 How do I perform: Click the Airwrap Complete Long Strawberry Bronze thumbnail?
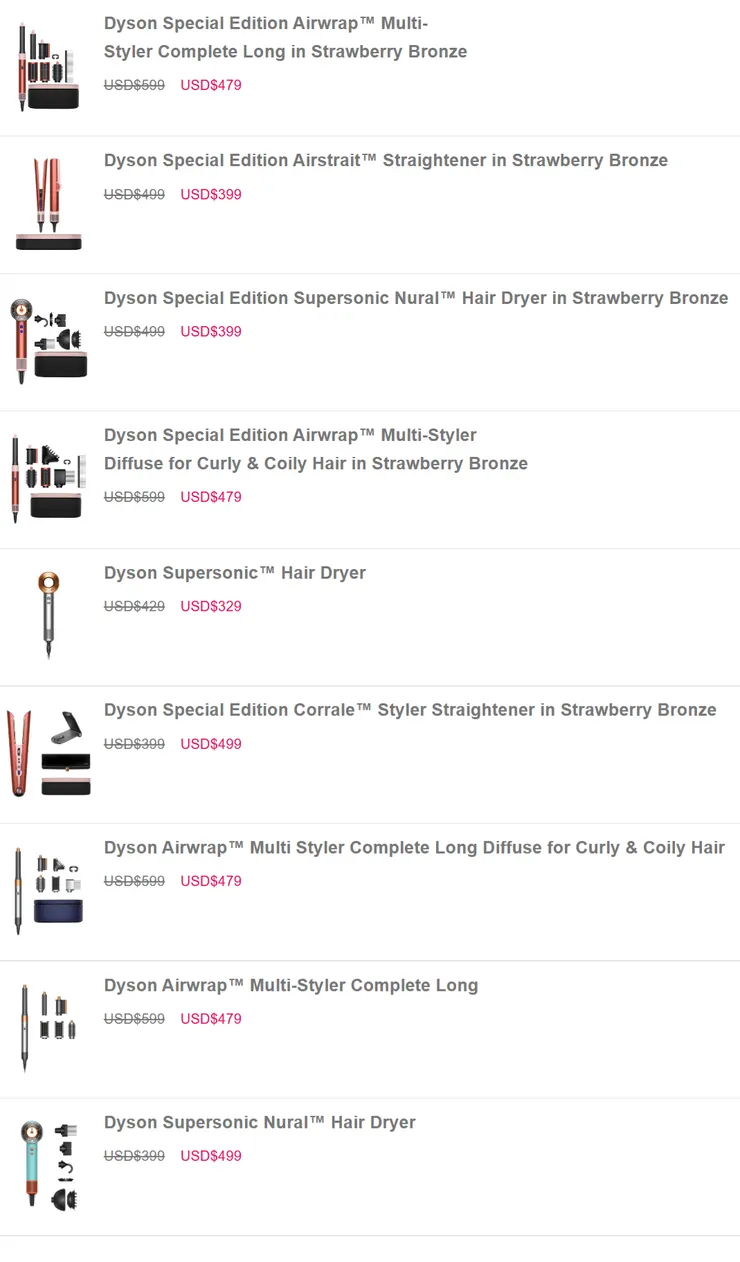(49, 66)
